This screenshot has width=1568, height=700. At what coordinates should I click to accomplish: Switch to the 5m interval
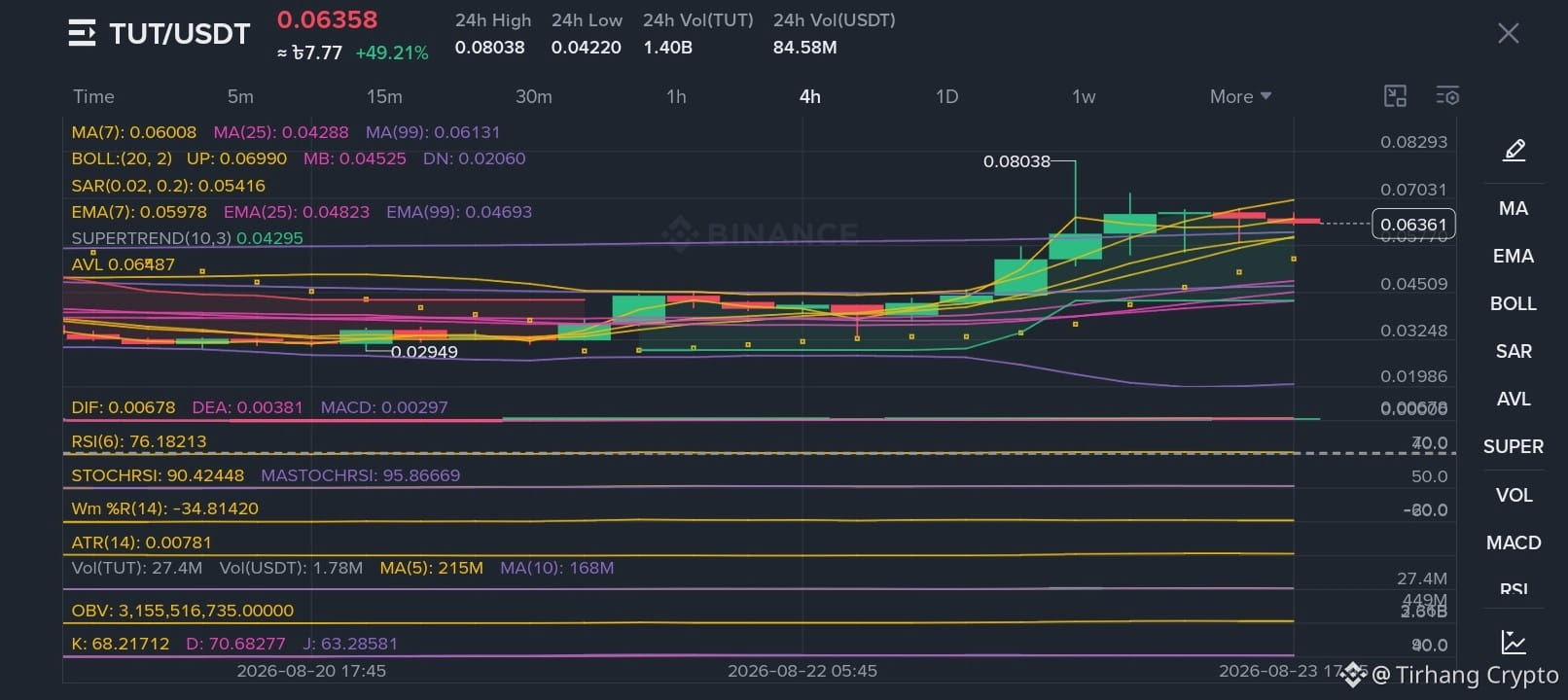pos(240,96)
